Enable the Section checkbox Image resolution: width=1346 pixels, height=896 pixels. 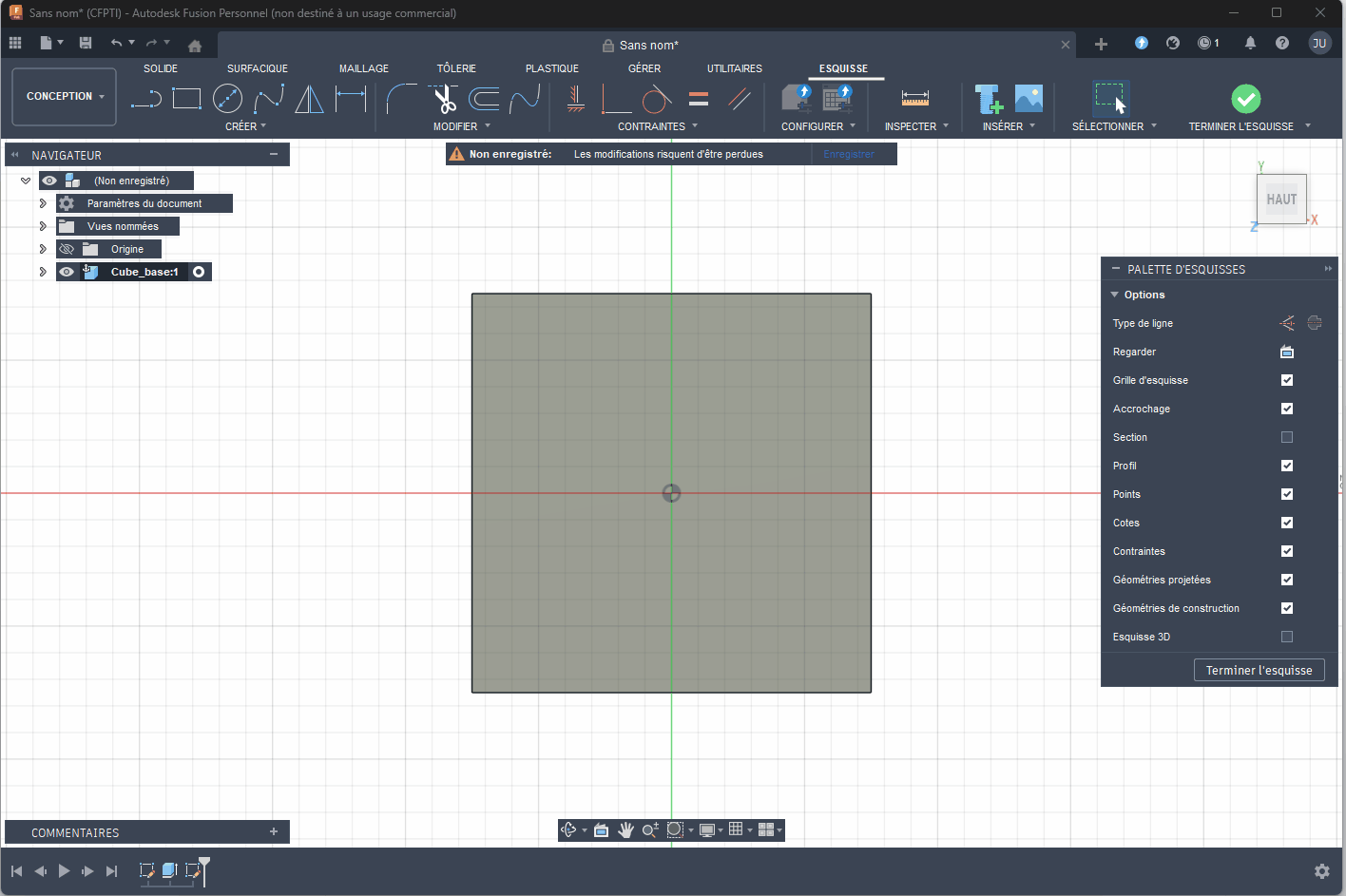coord(1286,437)
